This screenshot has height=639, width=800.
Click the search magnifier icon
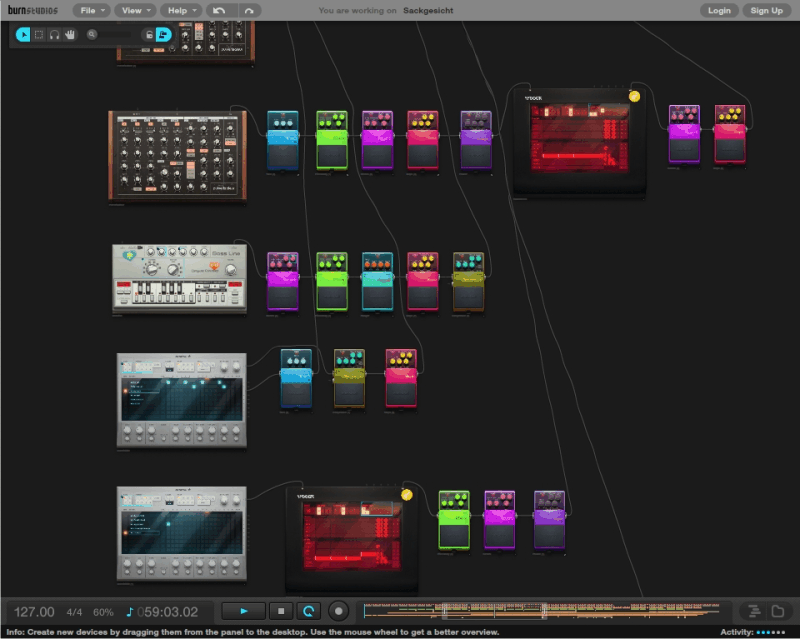[x=93, y=35]
